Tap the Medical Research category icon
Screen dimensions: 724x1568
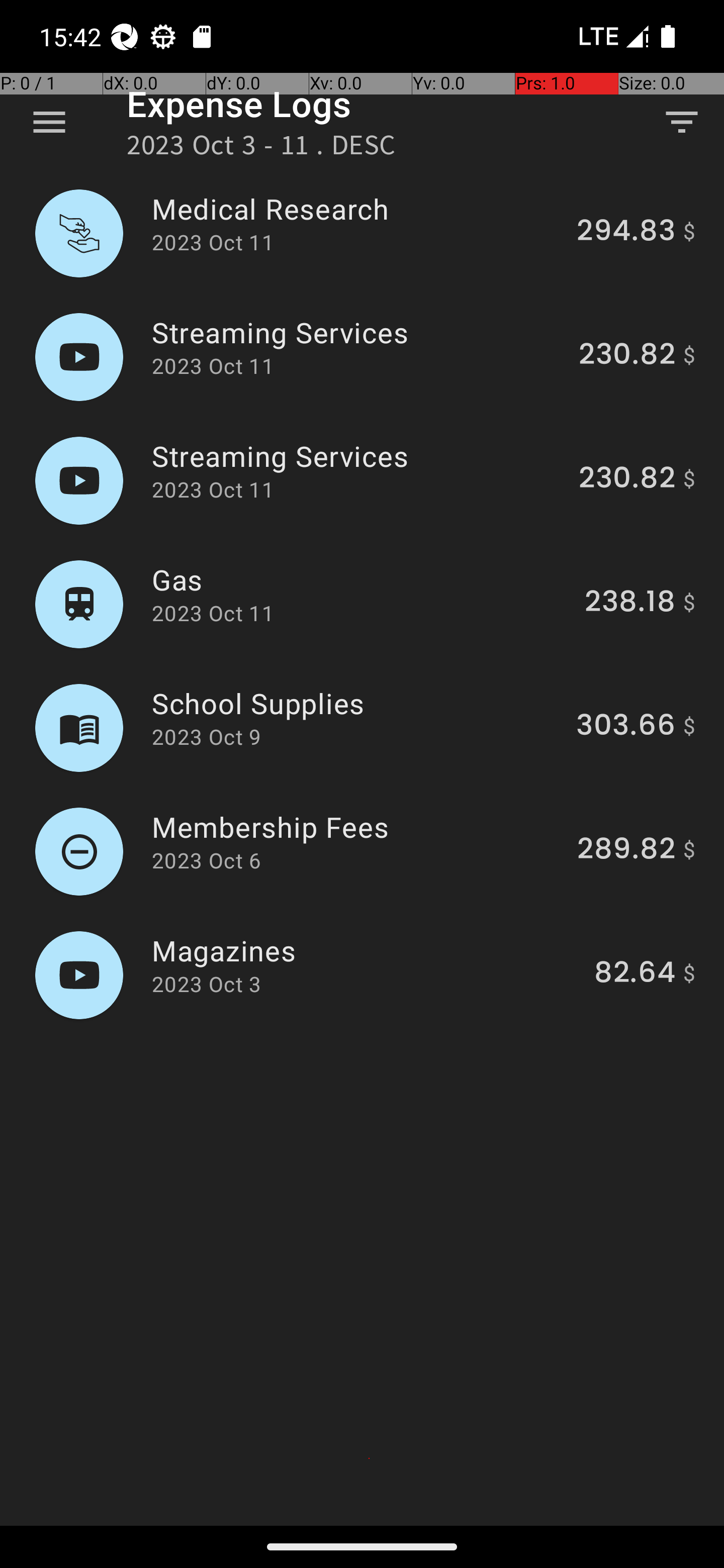(79, 233)
